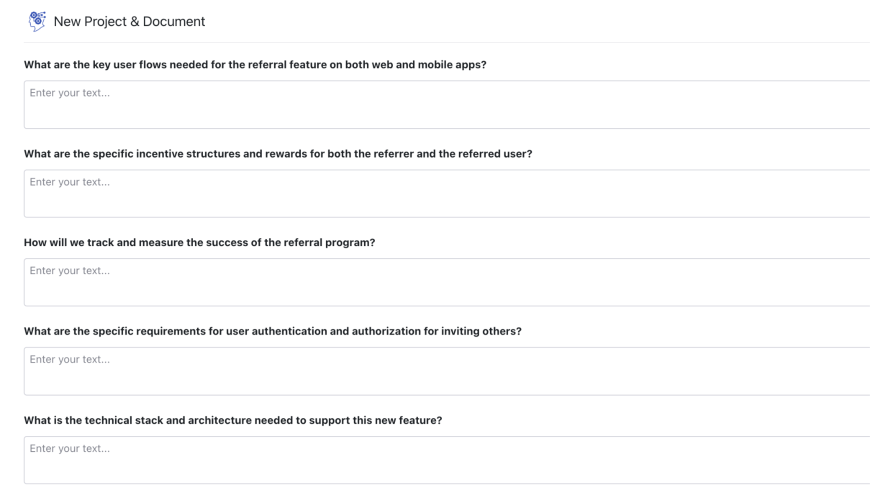Click the placeholder text in the first answer box
Viewport: 870px width, 495px height.
[69, 94]
